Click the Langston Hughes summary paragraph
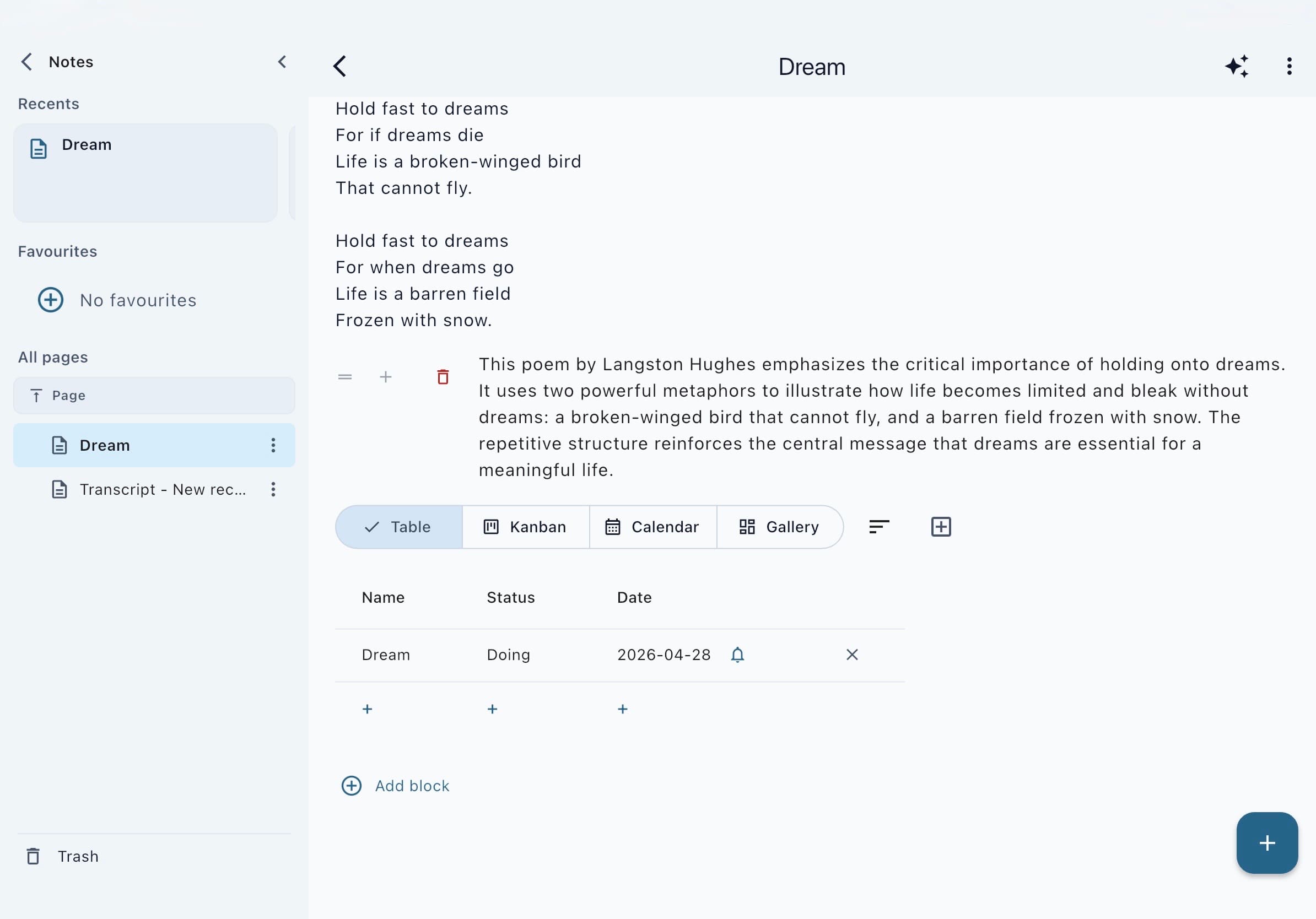Viewport: 1316px width, 919px height. [883, 417]
